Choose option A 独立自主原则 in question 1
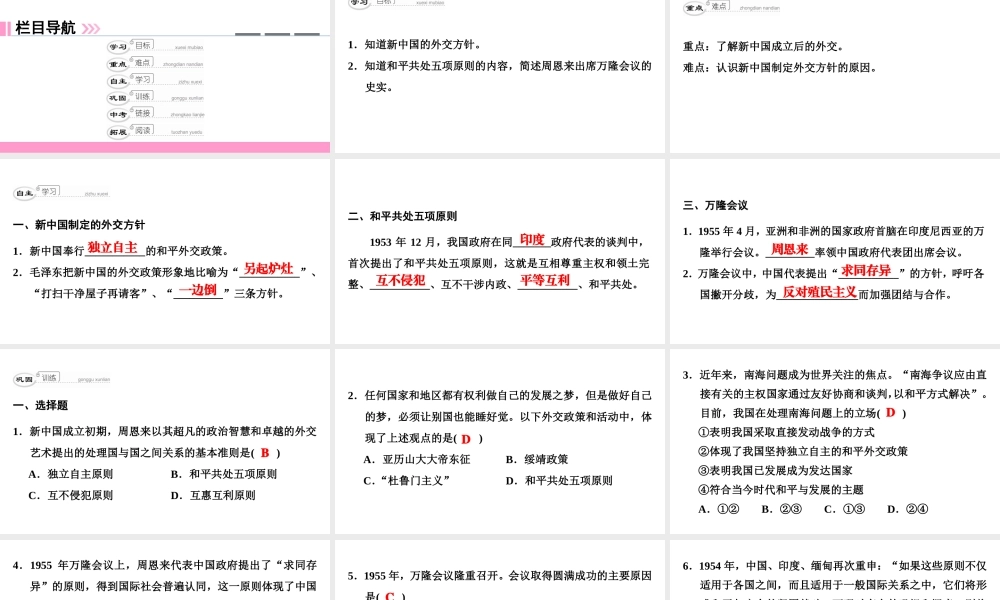 pos(71,474)
